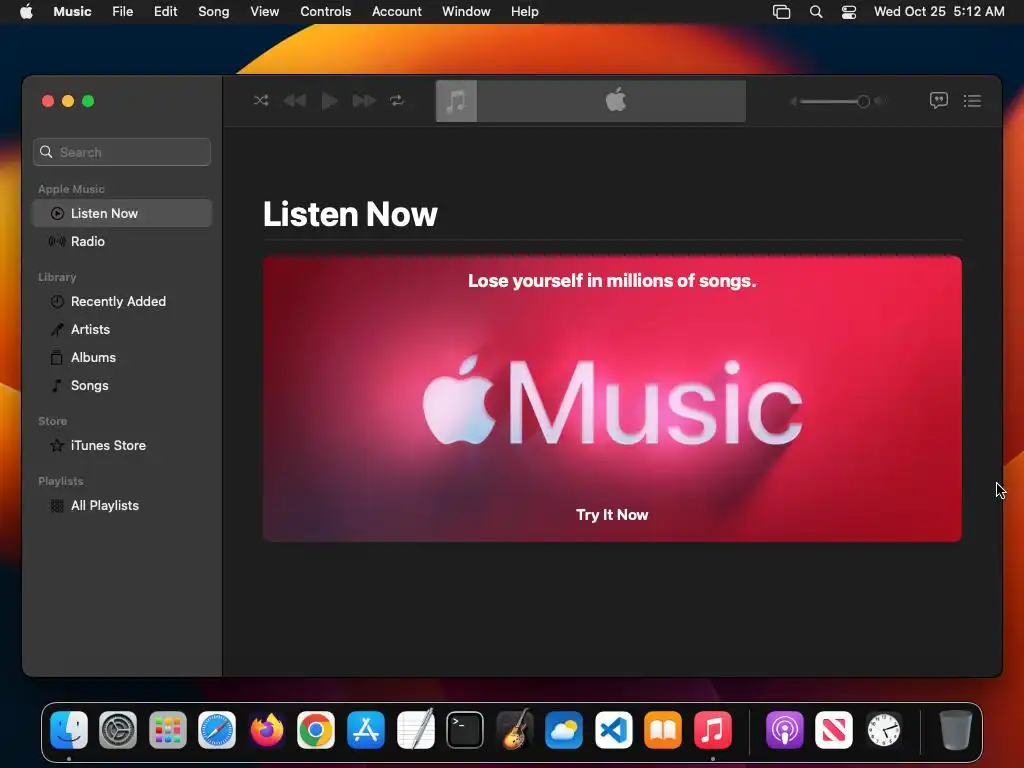Screen dimensions: 1024x768
Task: Click the previous track rewind button
Action: pos(295,101)
